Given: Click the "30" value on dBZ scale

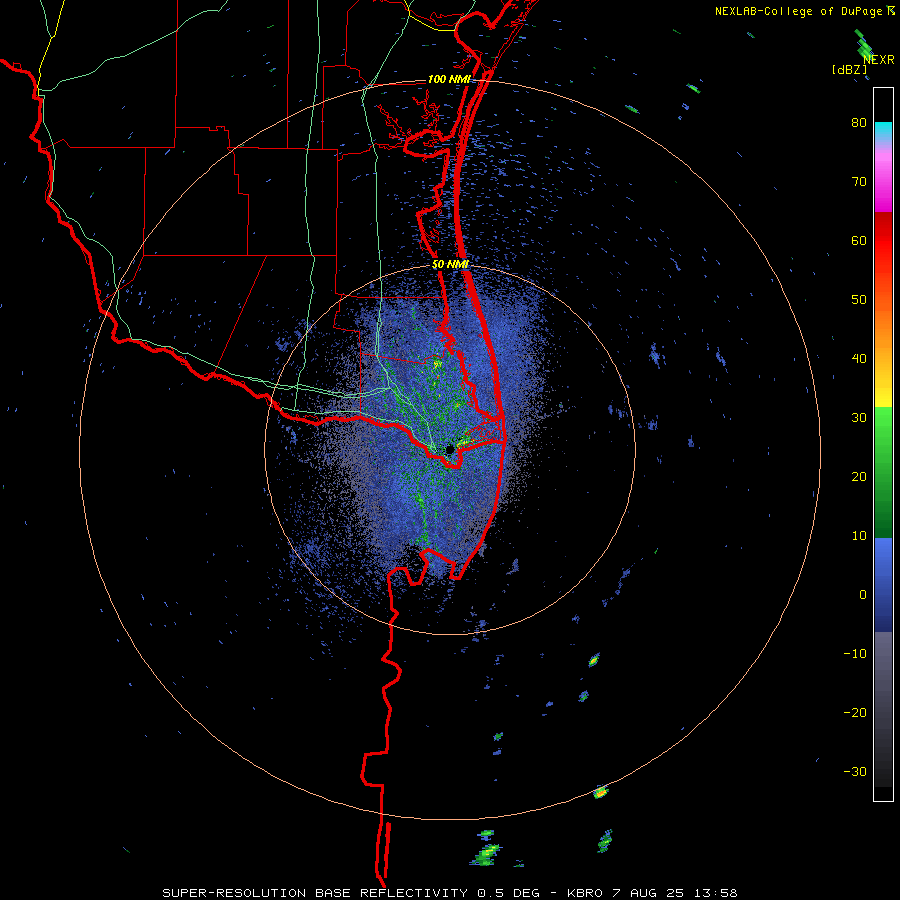Looking at the screenshot, I should [x=859, y=418].
